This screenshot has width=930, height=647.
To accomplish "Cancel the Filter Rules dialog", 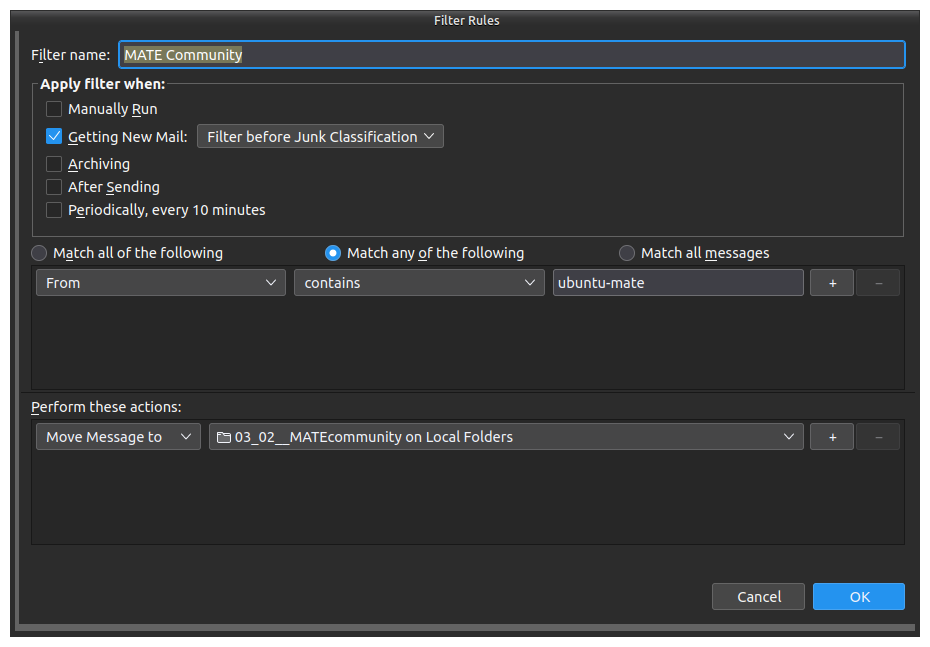I will [x=759, y=597].
